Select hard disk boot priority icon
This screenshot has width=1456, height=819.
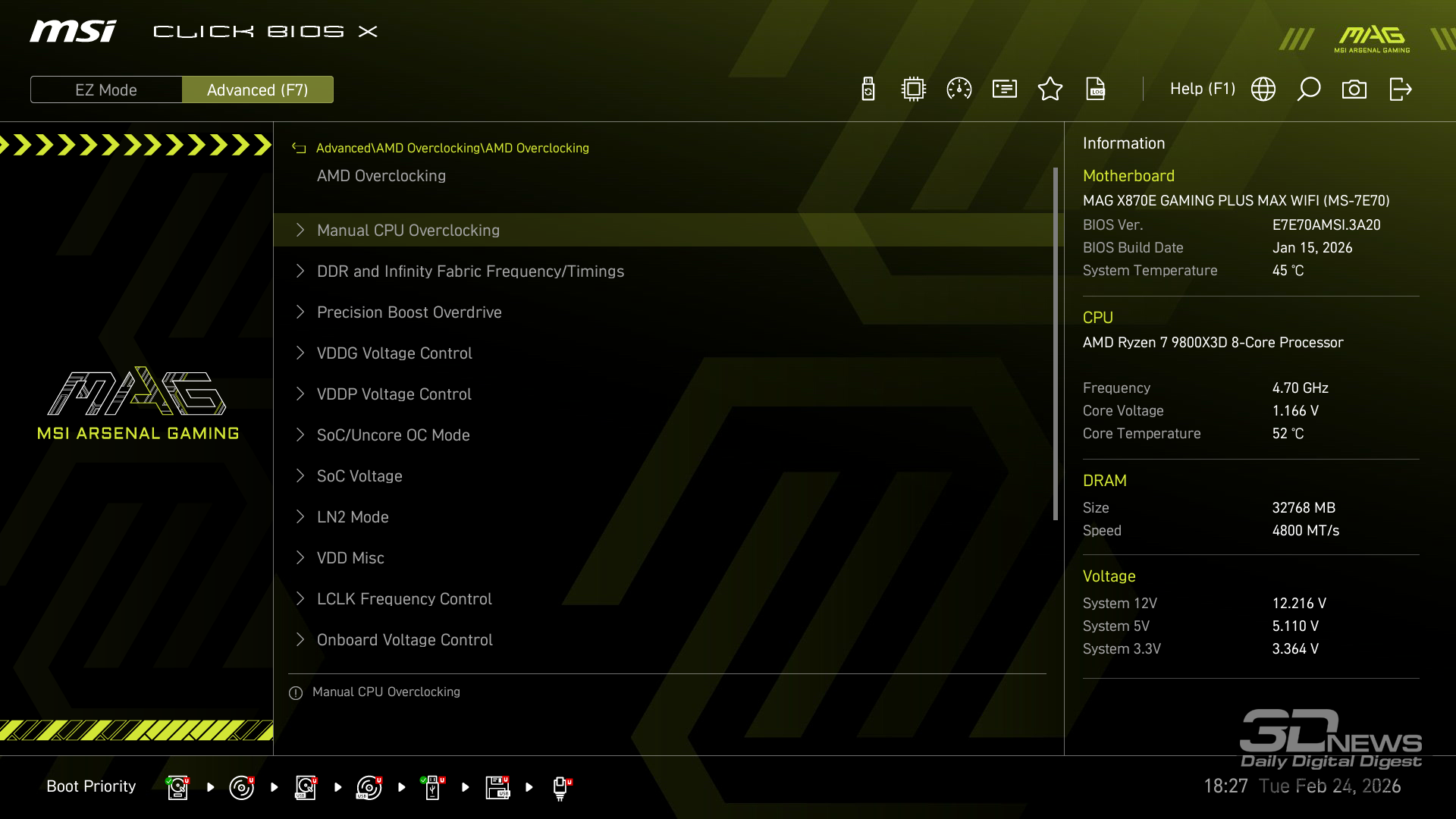pos(177,787)
